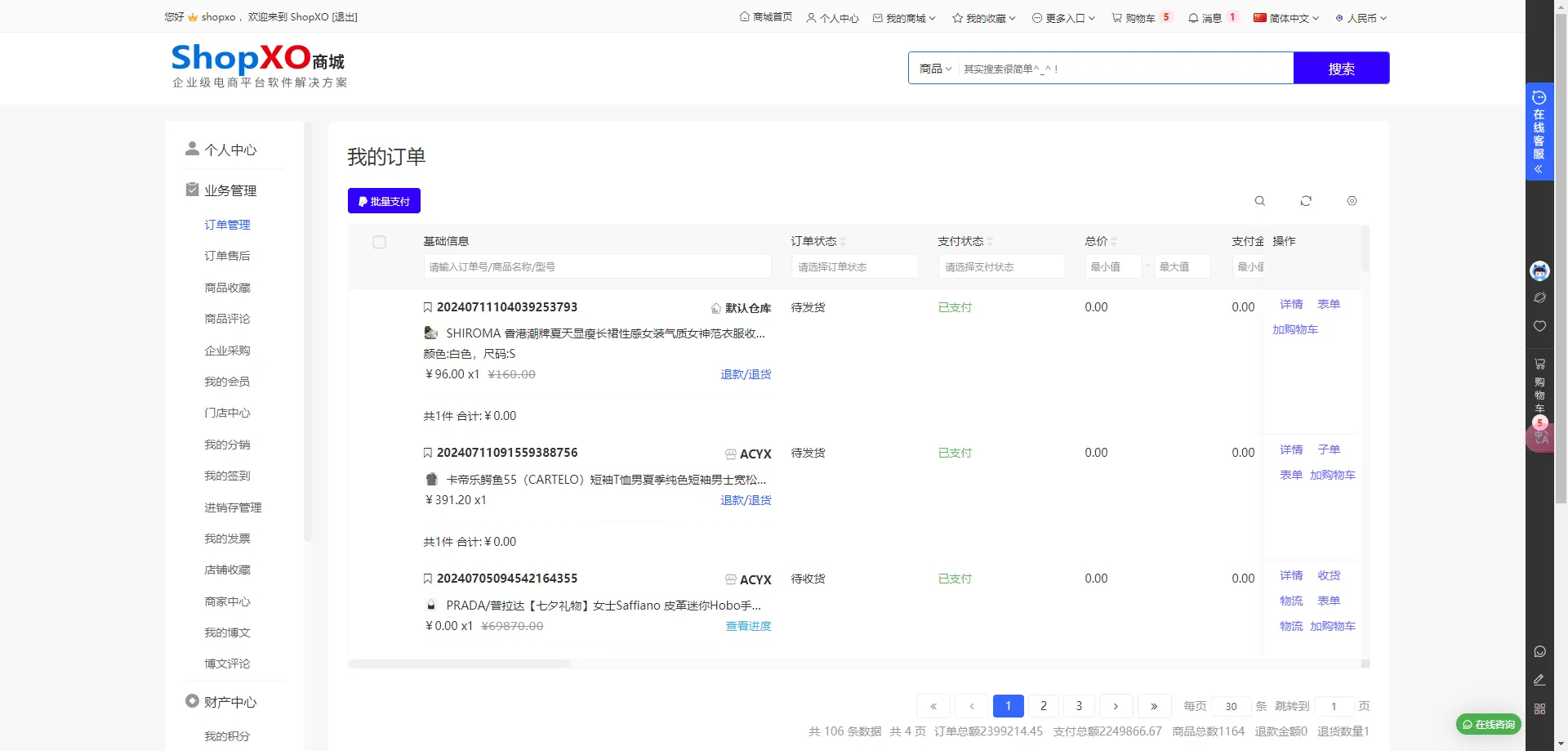Click SHIROMA product thumbnail image
The width and height of the screenshot is (1568, 751).
click(x=430, y=333)
